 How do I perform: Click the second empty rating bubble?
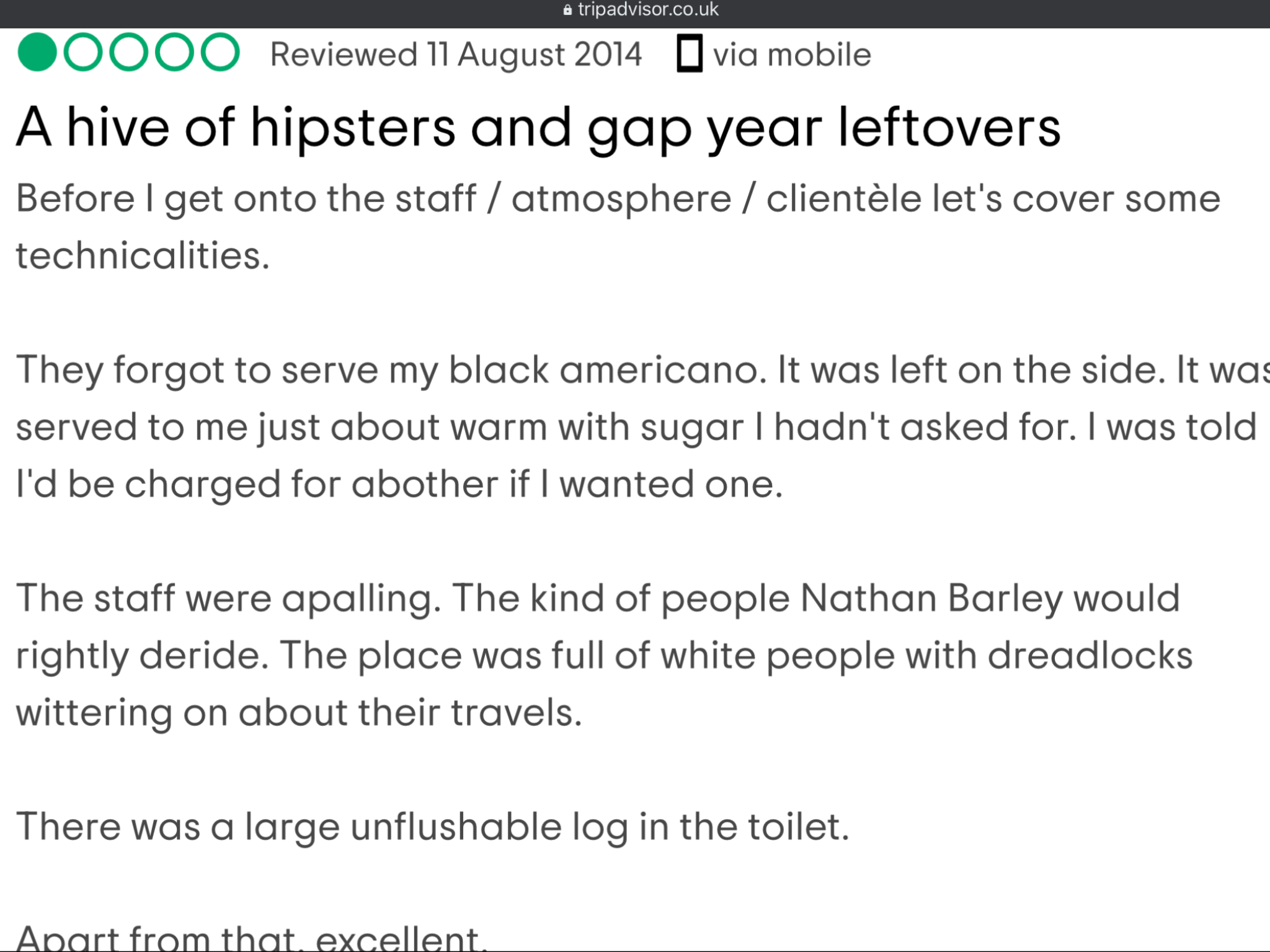[82, 53]
